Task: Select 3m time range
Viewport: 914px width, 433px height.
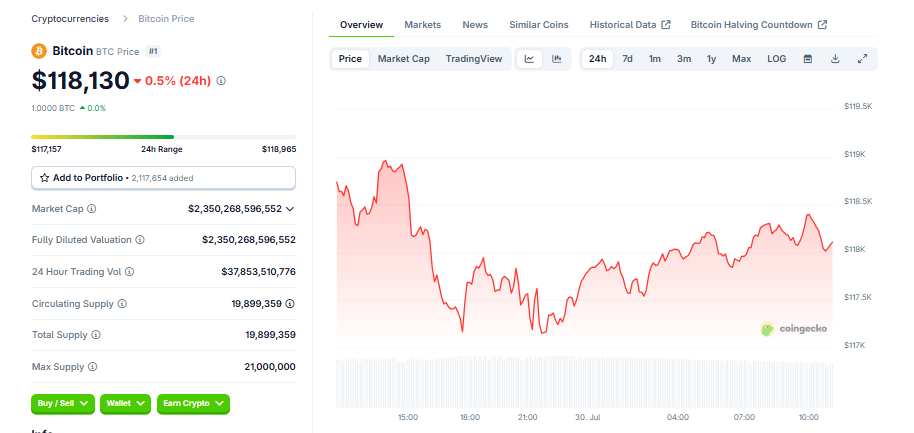Action: pos(684,59)
